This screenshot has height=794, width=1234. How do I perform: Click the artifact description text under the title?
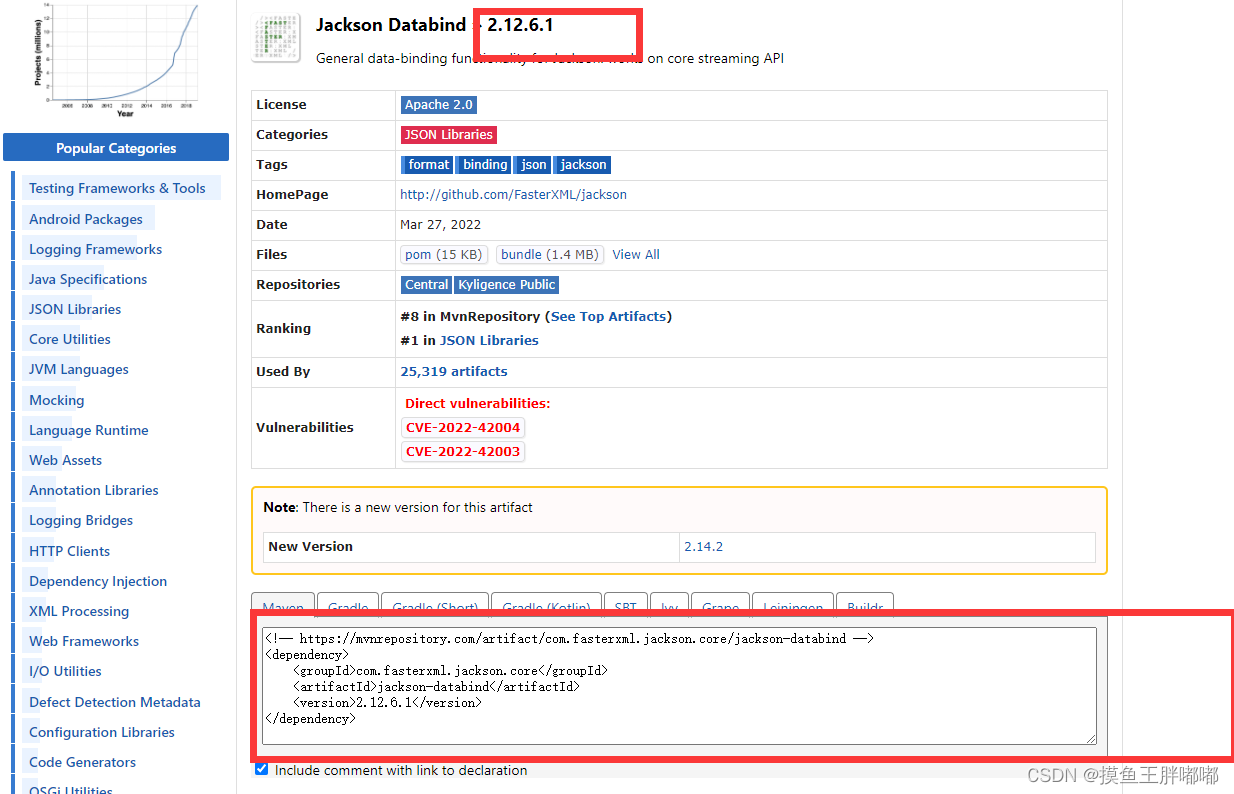[x=550, y=58]
